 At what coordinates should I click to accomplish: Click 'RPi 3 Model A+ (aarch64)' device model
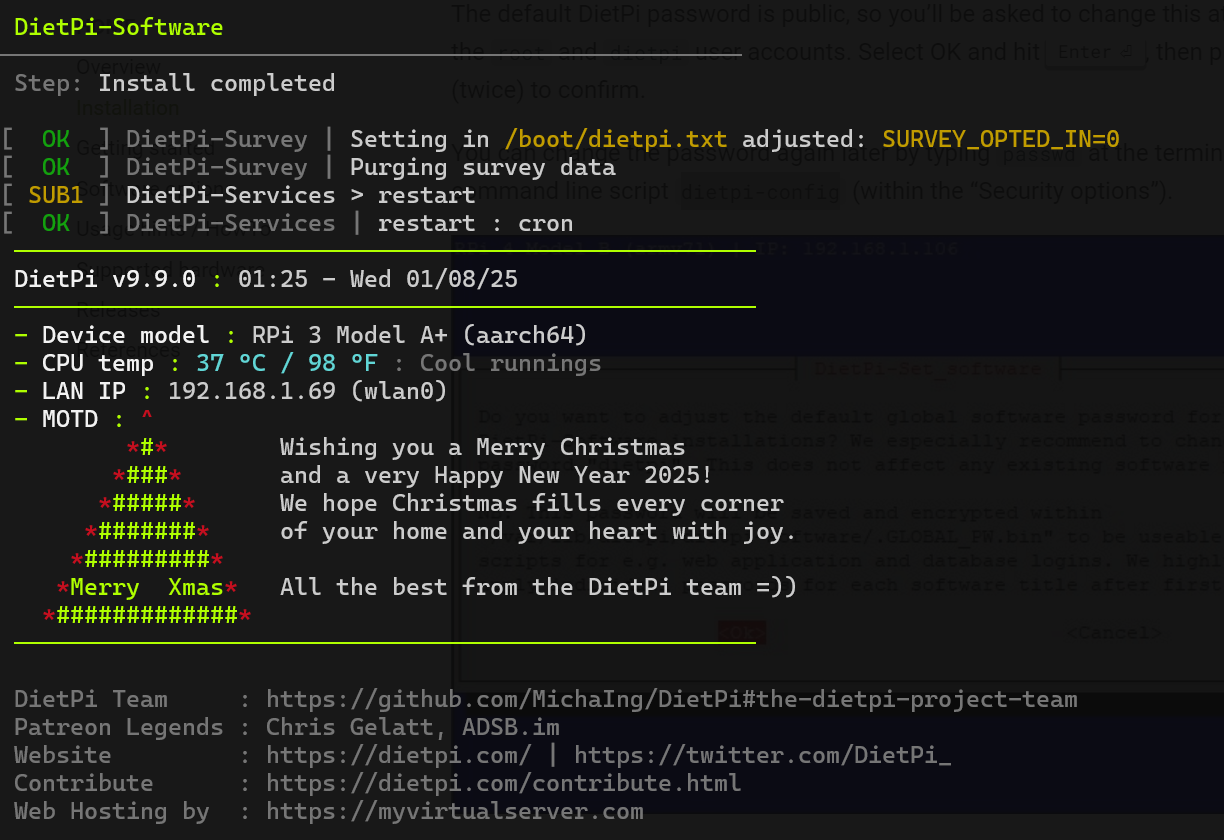click(x=420, y=335)
